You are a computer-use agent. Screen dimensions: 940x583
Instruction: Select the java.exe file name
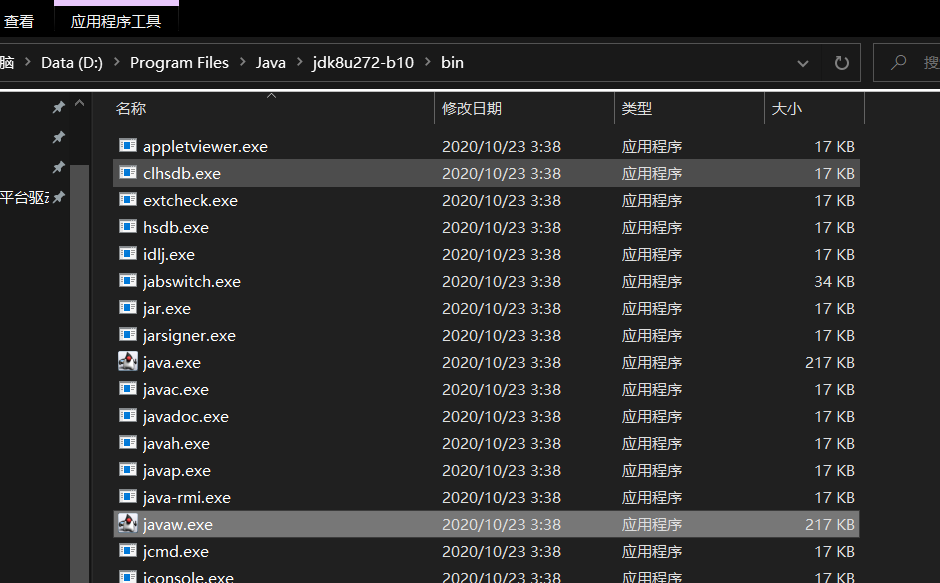171,362
